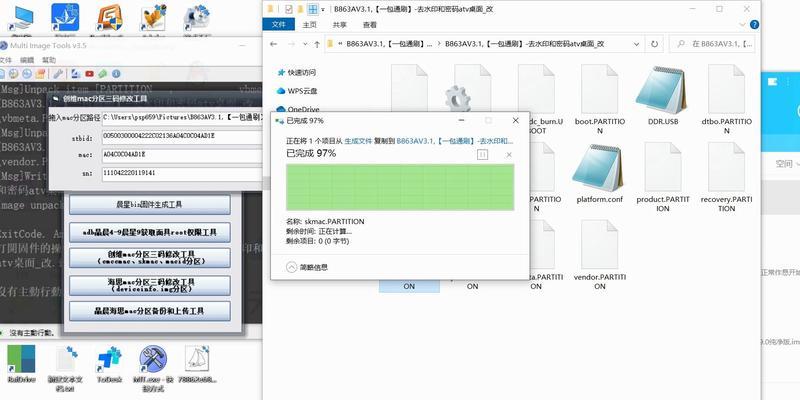The height and width of the screenshot is (400, 800).
Task: Click the properties checkmark quick-access icon
Action: click(289, 9)
